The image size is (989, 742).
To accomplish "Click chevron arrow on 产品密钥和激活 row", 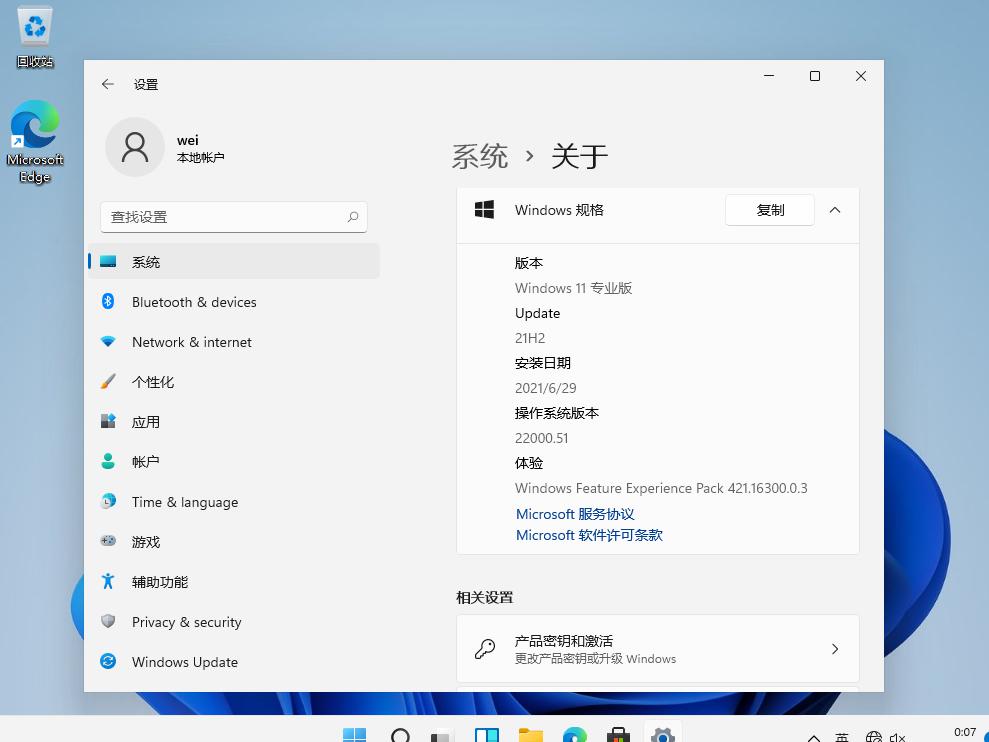I will pyautogui.click(x=834, y=649).
